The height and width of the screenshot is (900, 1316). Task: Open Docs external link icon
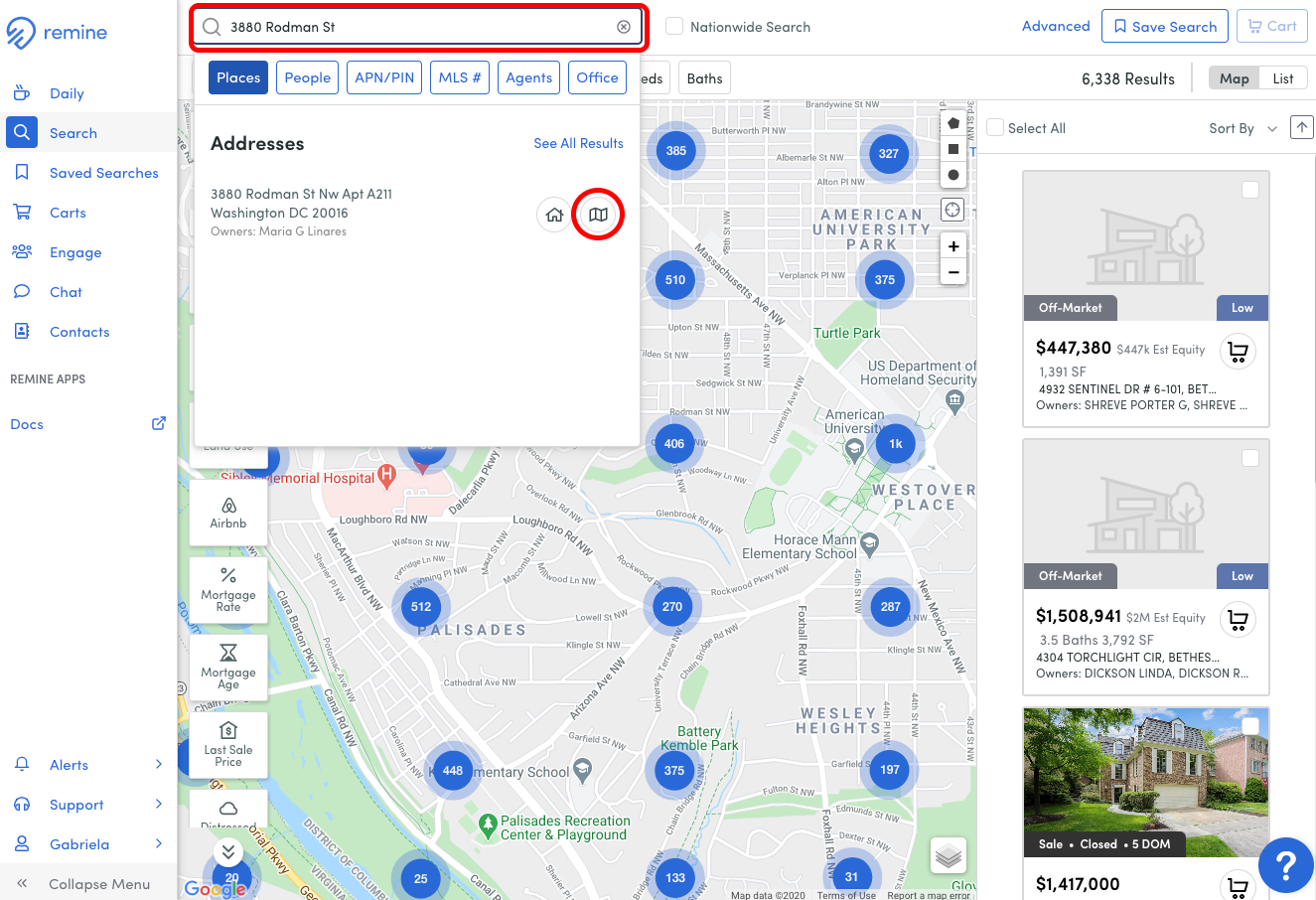158,423
